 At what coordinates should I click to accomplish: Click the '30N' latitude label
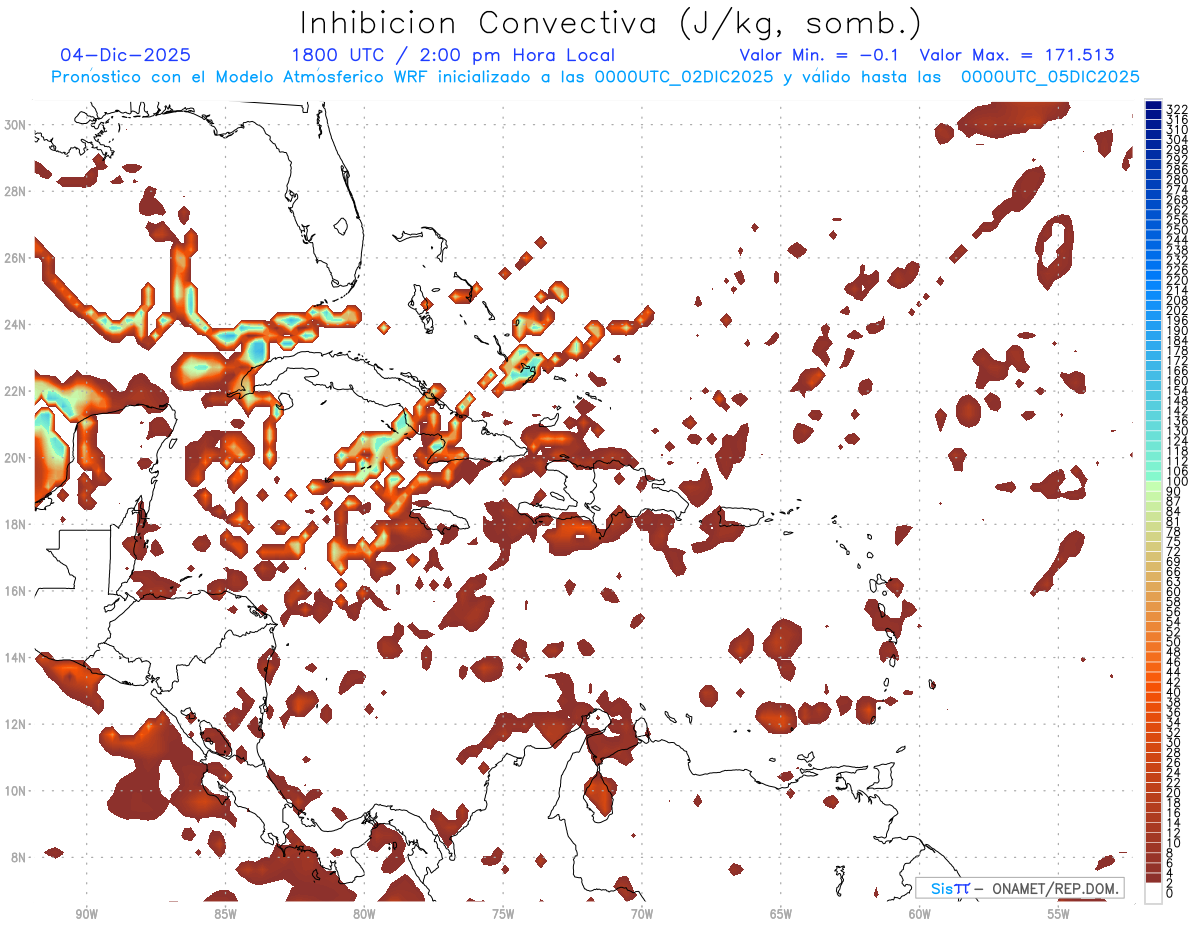coord(16,124)
